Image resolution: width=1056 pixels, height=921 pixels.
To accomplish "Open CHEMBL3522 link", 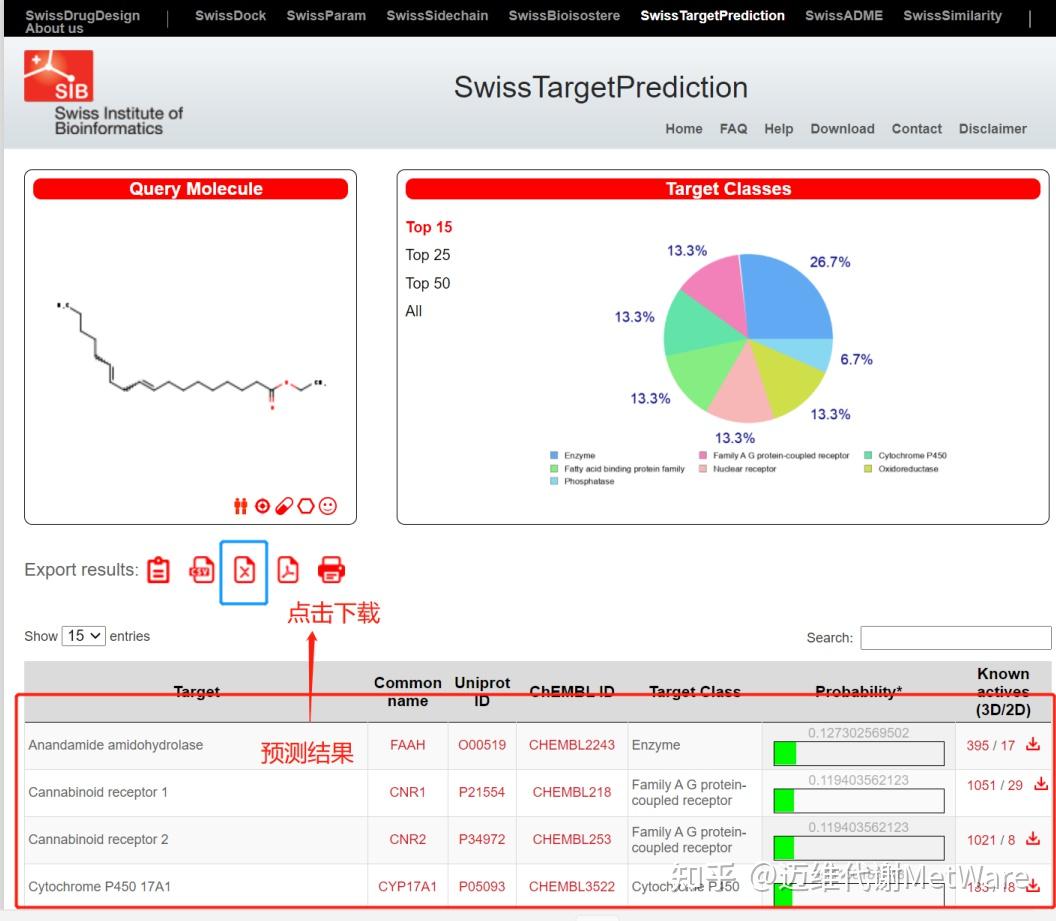I will pos(572,886).
